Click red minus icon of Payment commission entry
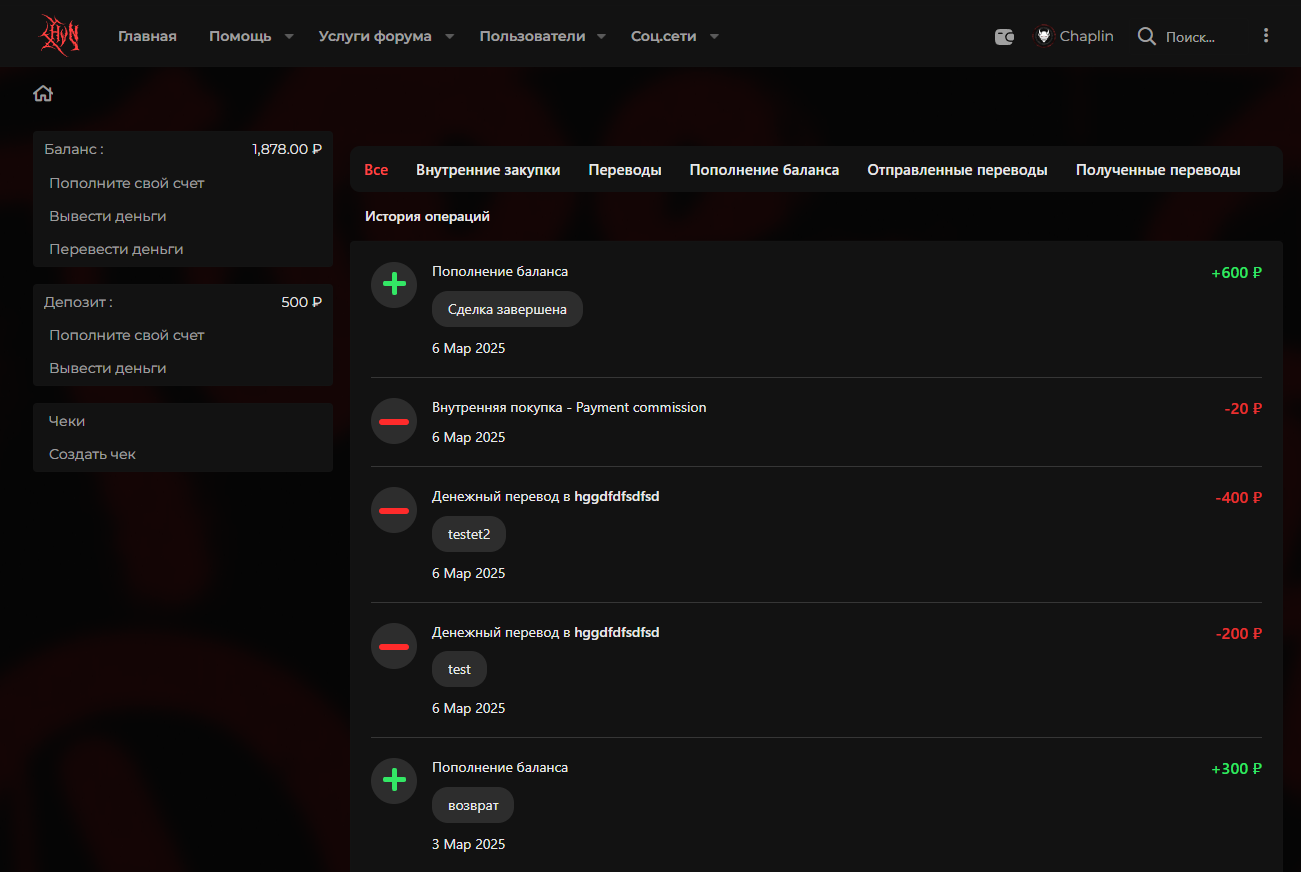1301x872 pixels. tap(394, 421)
